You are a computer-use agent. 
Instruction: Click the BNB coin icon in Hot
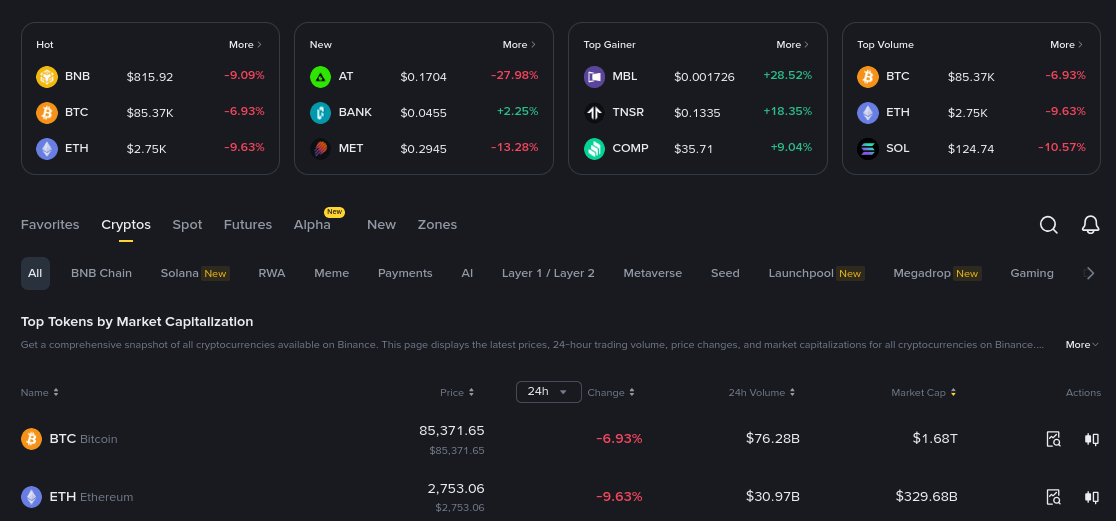(47, 77)
